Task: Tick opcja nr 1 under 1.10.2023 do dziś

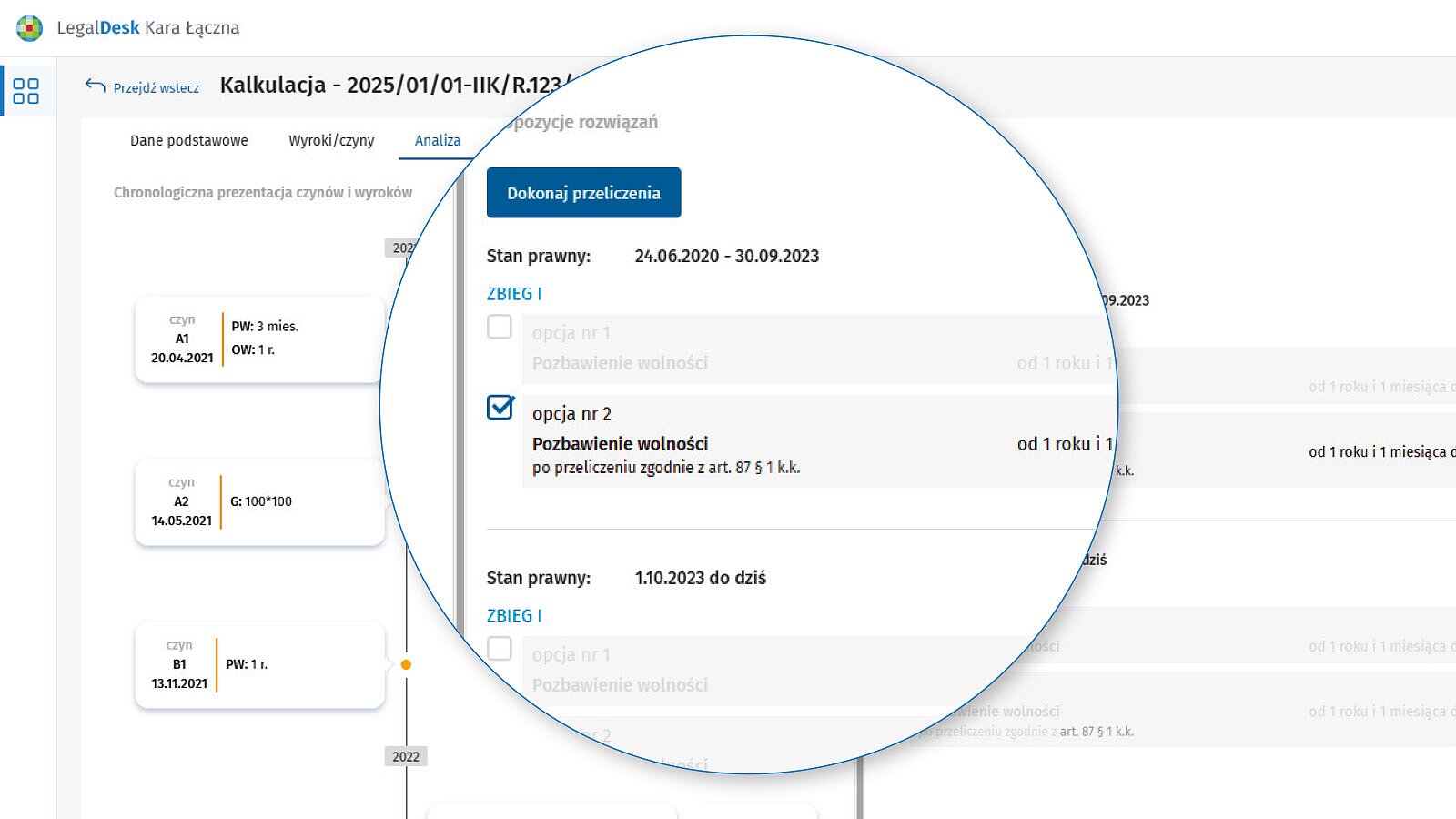Action: click(500, 649)
